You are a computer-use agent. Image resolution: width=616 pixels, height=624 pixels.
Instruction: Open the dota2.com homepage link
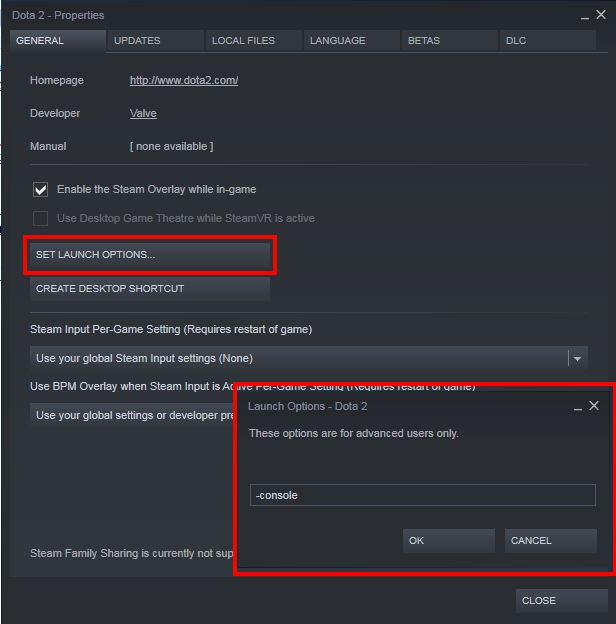click(x=184, y=80)
